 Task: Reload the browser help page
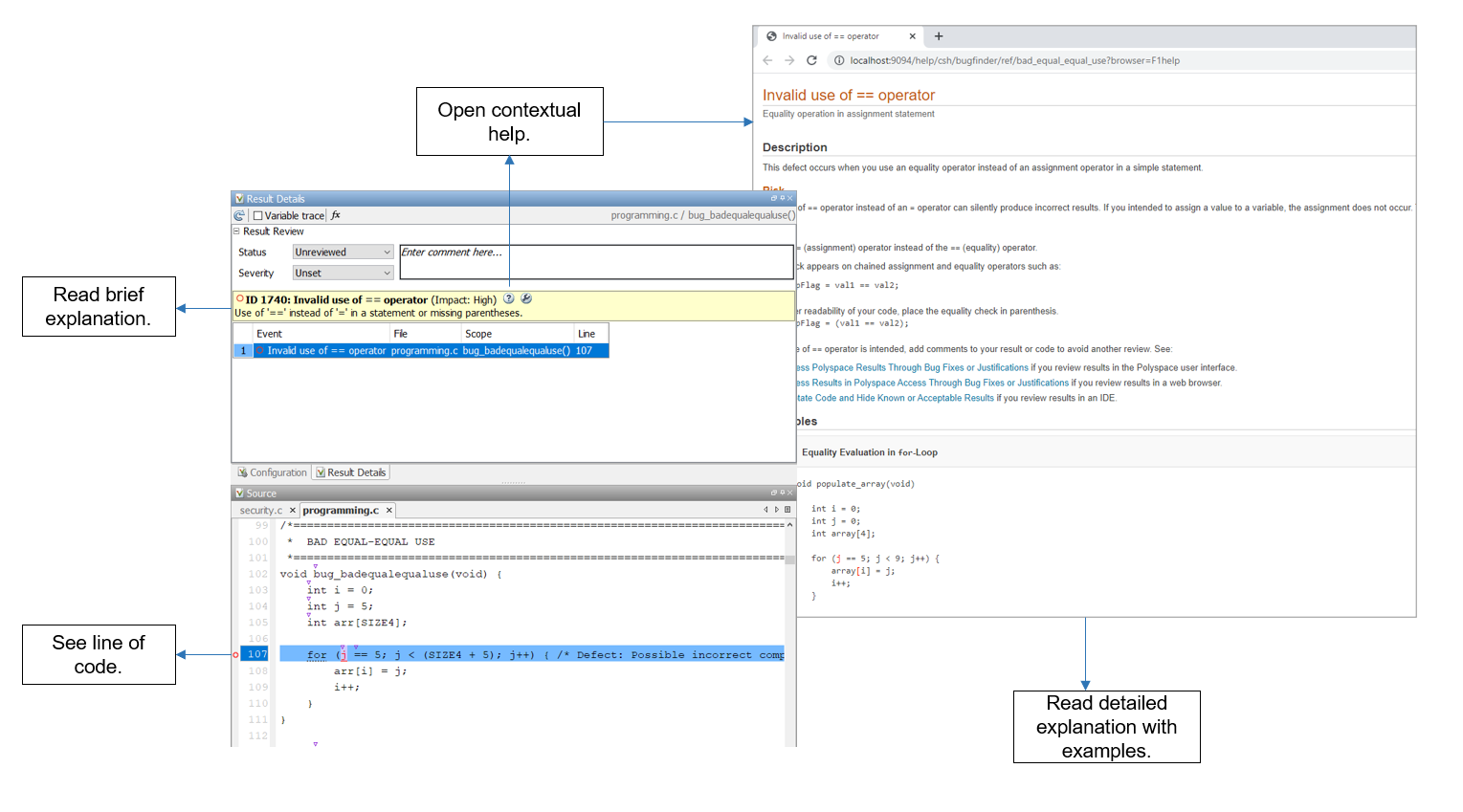coord(811,60)
